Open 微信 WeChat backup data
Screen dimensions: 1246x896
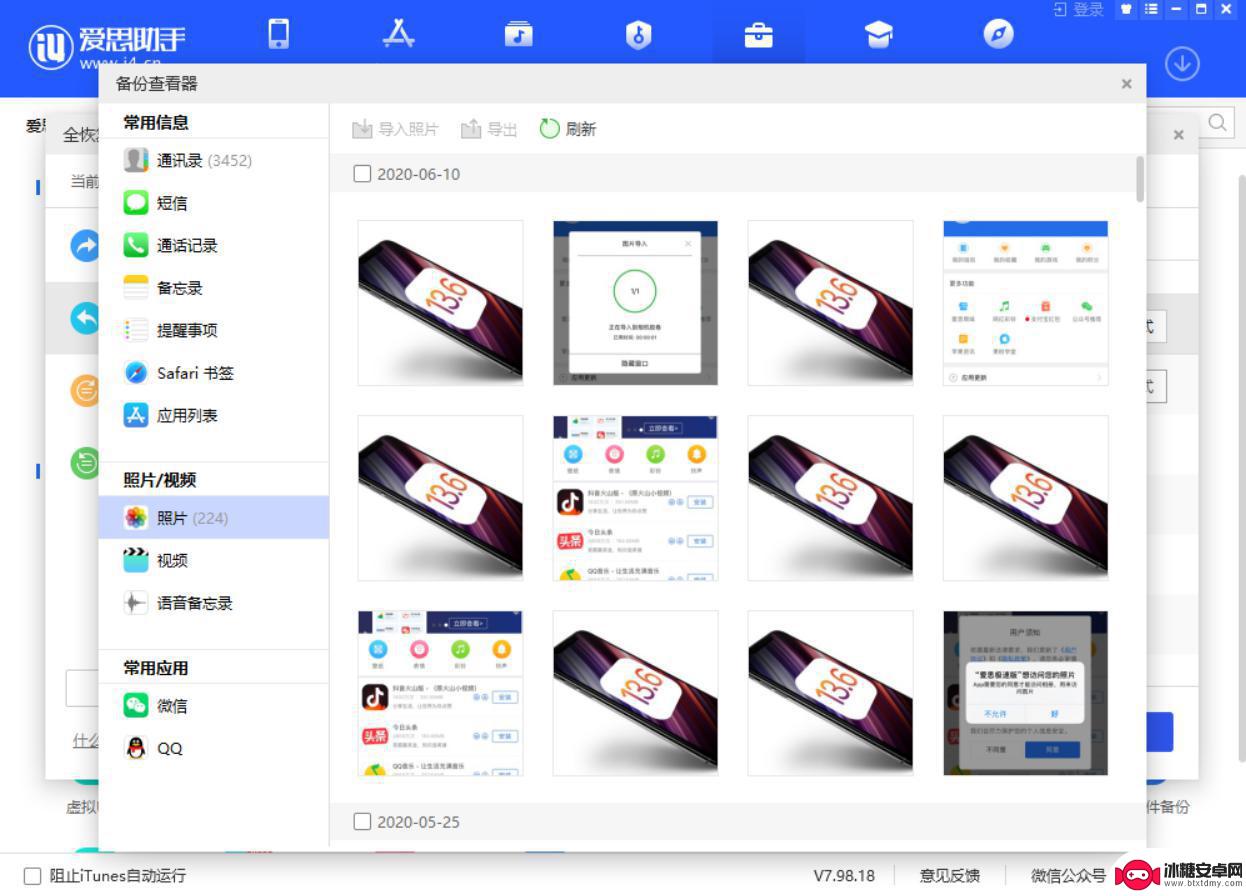pos(213,706)
